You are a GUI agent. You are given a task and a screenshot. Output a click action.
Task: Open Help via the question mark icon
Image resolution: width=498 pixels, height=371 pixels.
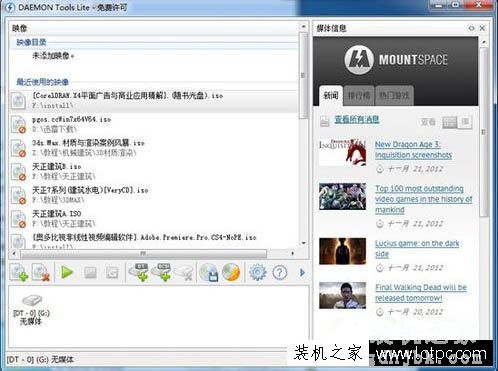[280, 273]
